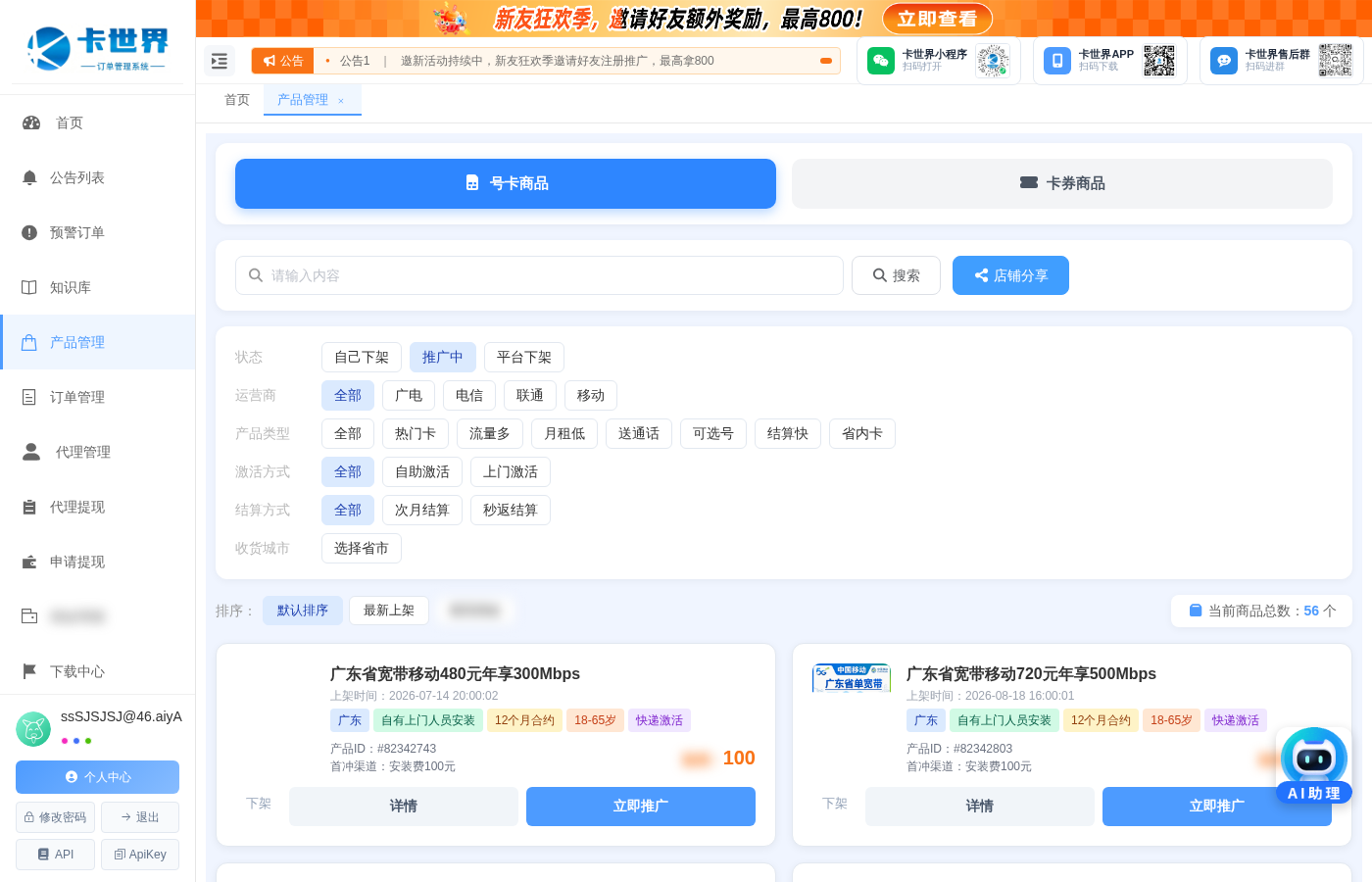Filter status by 平台下架
This screenshot has height=882, width=1372.
pyautogui.click(x=524, y=358)
